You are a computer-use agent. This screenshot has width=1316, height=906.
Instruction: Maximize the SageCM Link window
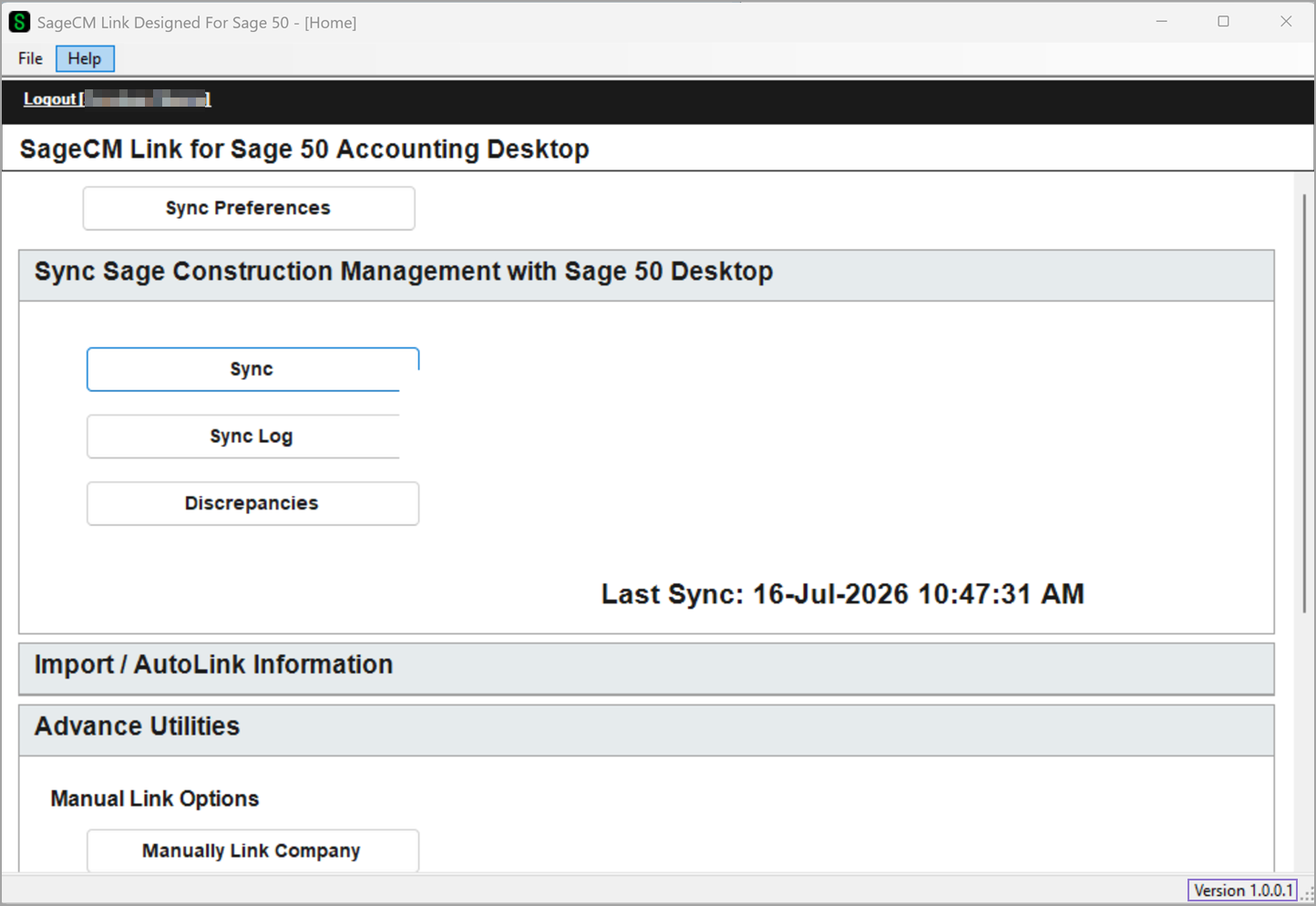coord(1224,21)
